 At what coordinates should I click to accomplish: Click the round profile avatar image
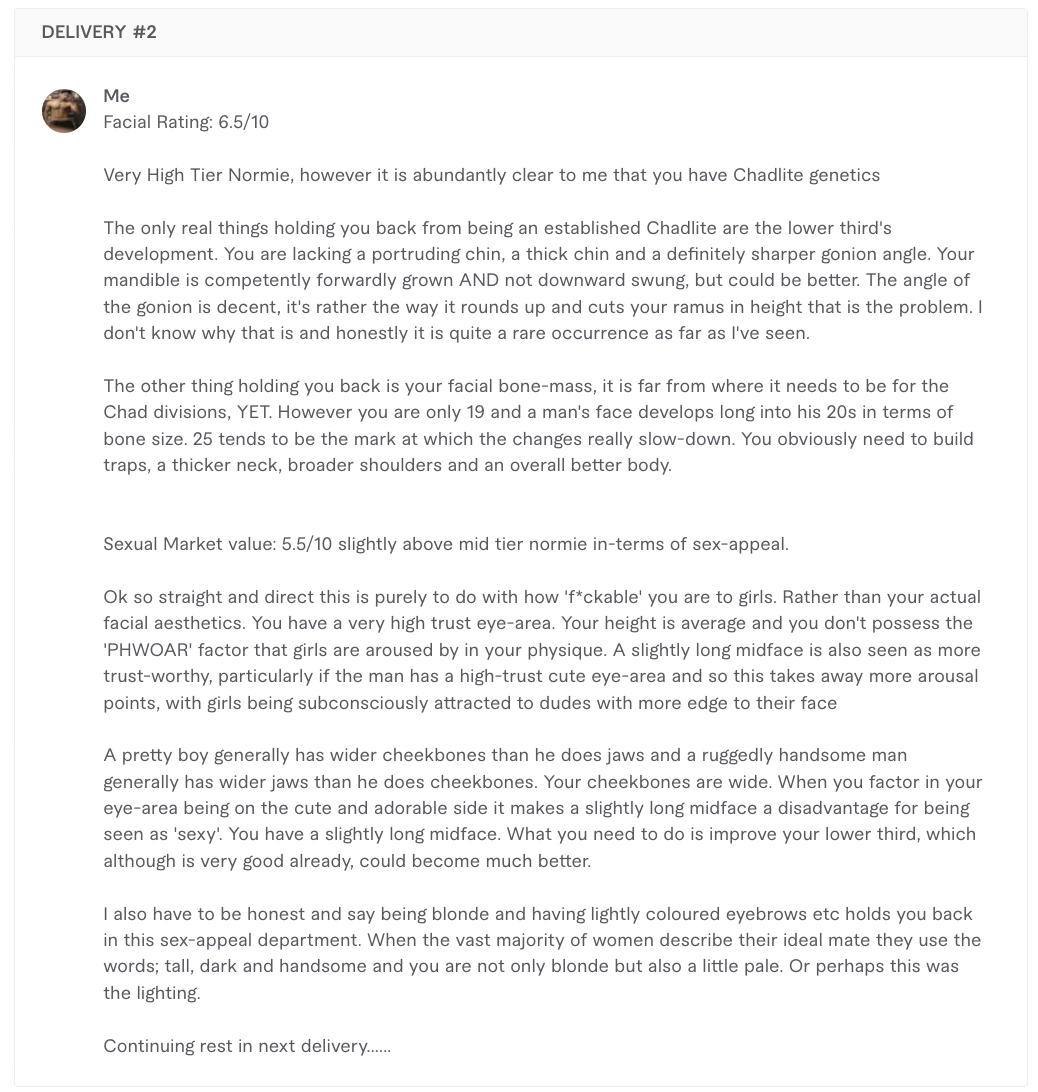(64, 111)
